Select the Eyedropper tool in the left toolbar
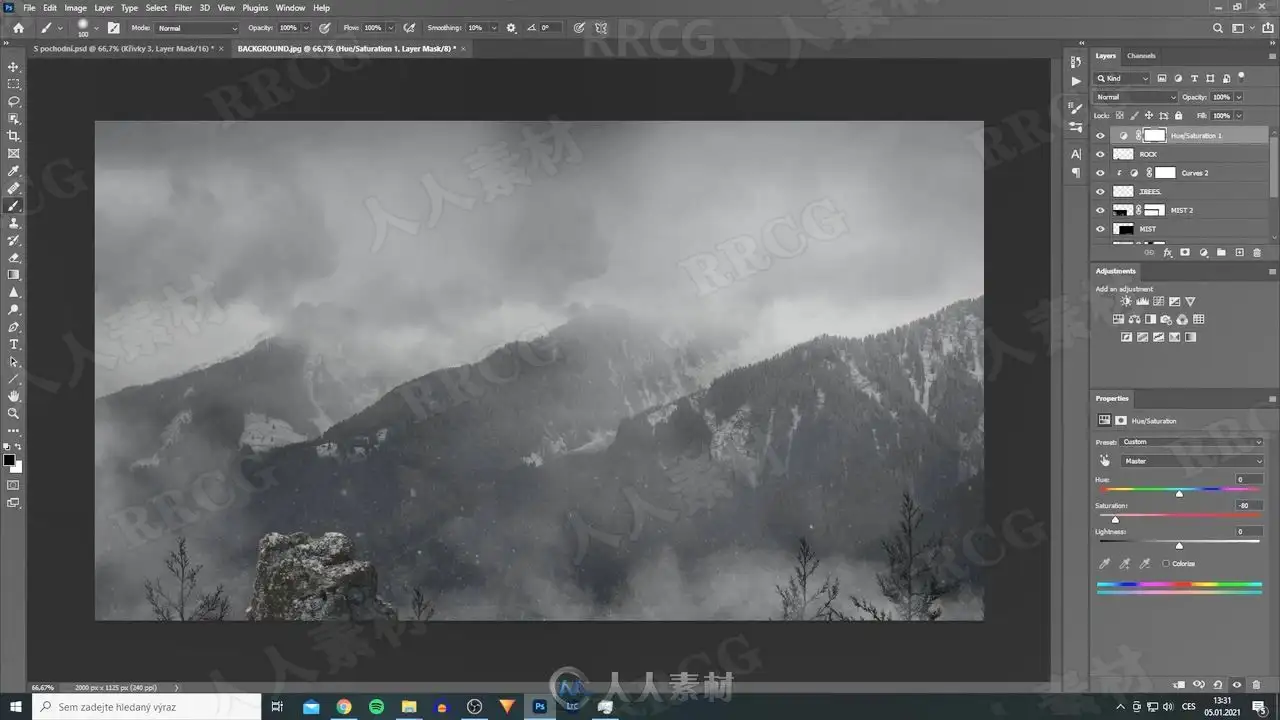1280x720 pixels. point(14,171)
